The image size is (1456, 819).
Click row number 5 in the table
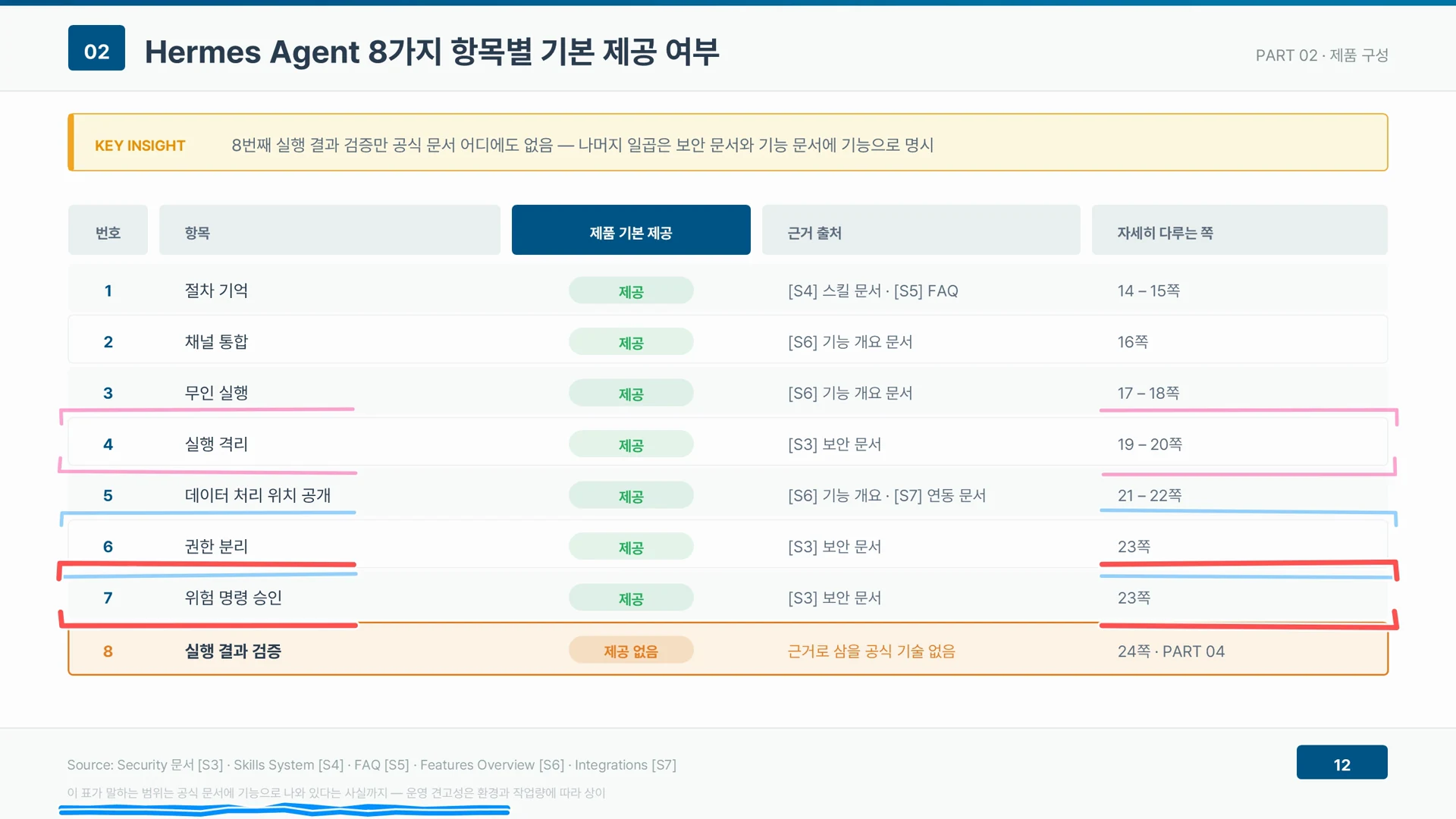point(108,496)
